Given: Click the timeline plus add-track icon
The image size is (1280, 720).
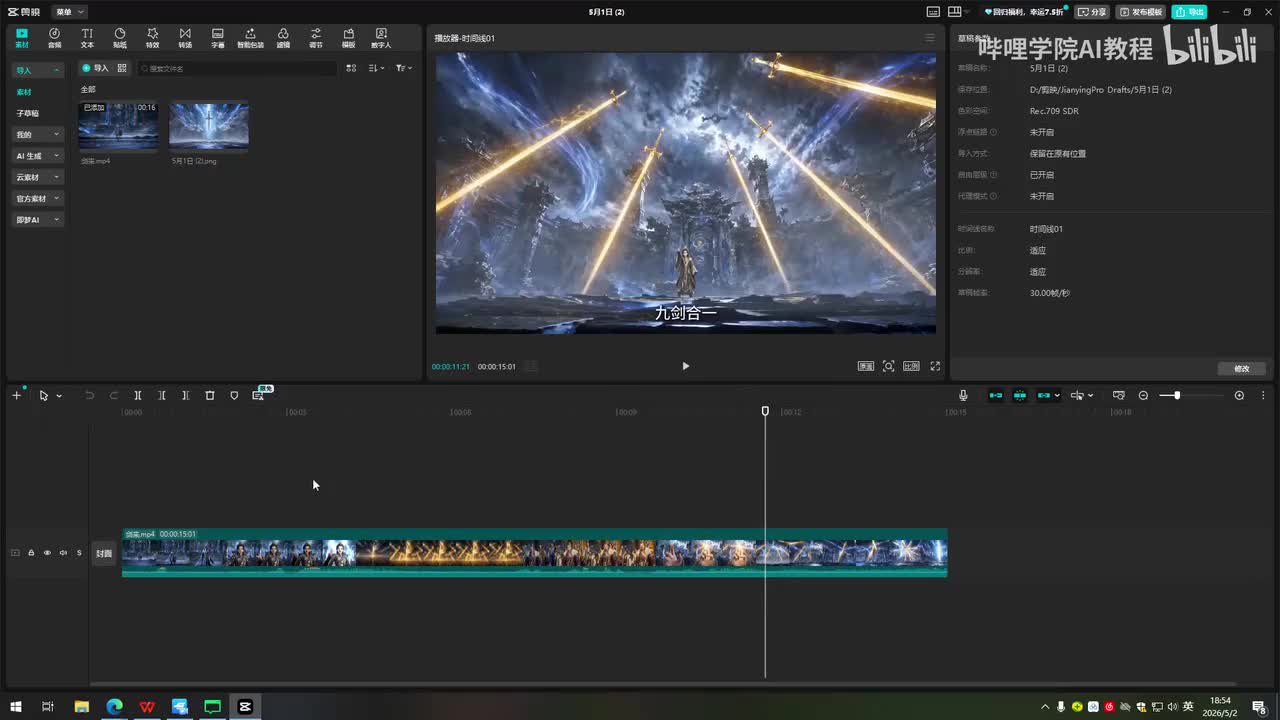Looking at the screenshot, I should coord(16,396).
